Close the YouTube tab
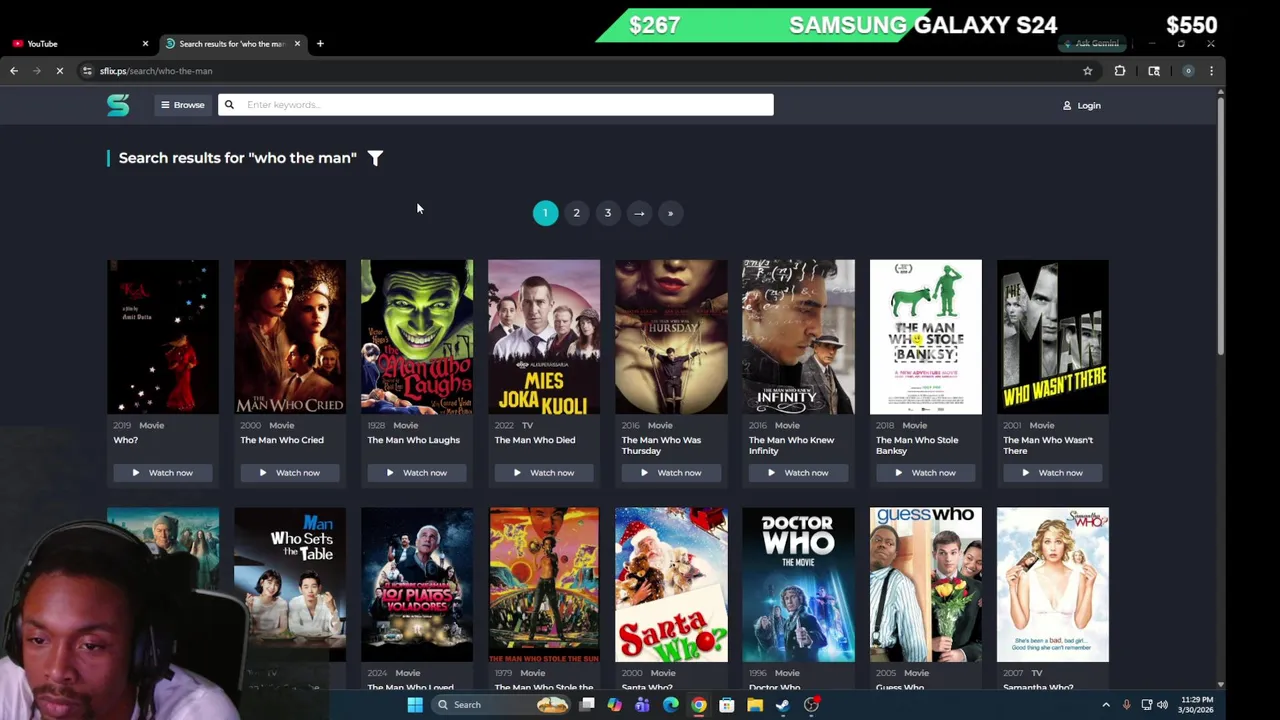Image resolution: width=1280 pixels, height=720 pixels. pyautogui.click(x=145, y=44)
